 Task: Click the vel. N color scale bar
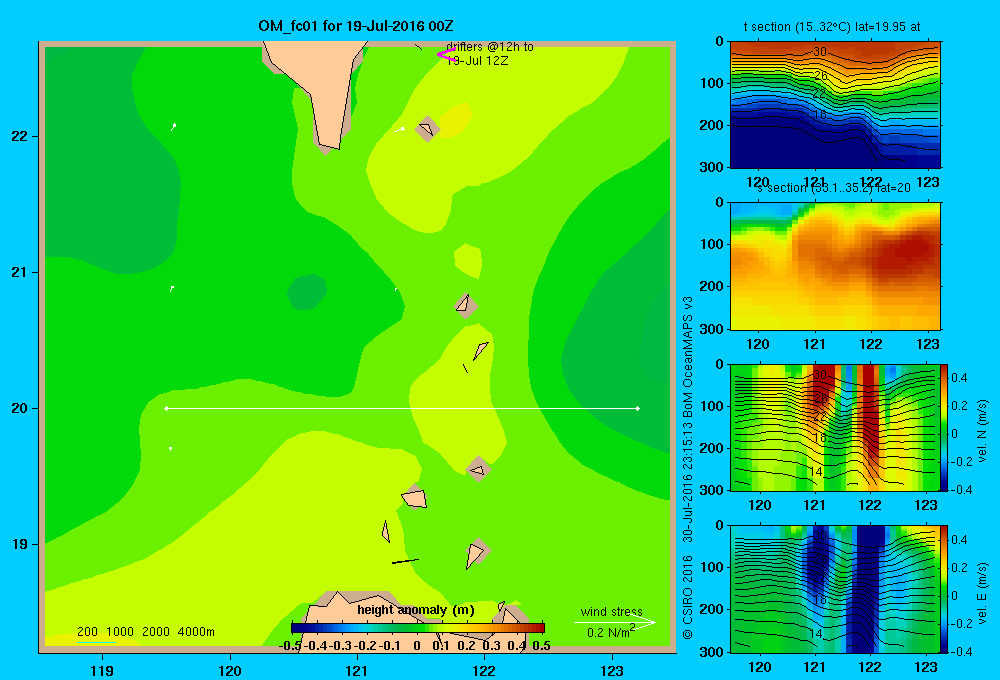(x=945, y=427)
